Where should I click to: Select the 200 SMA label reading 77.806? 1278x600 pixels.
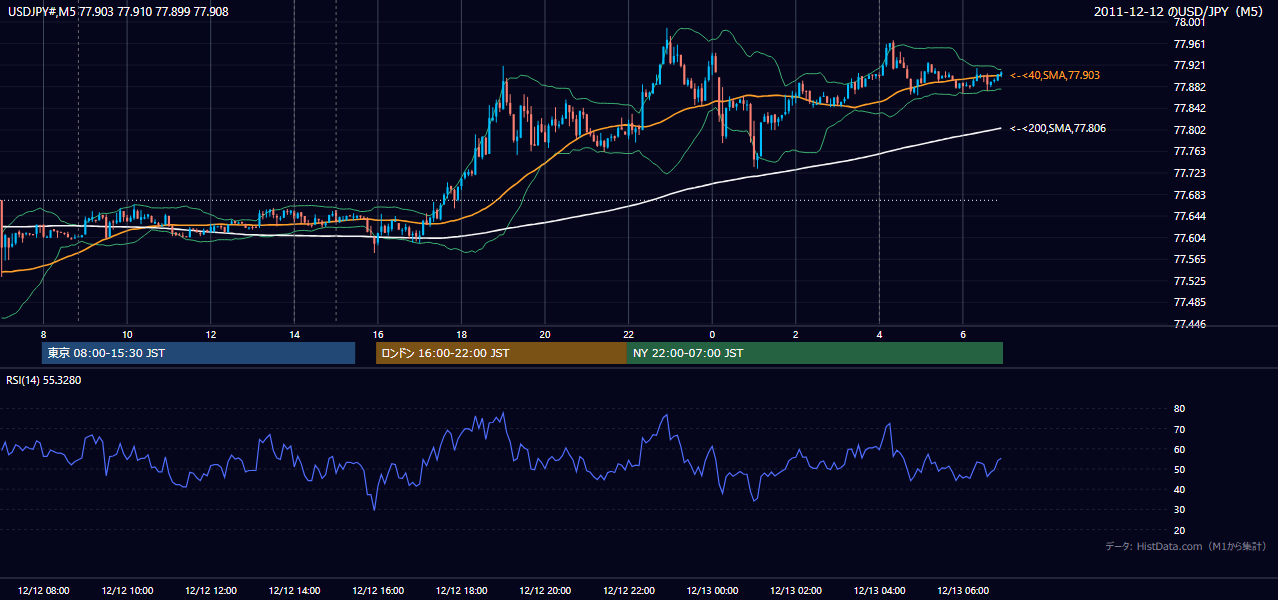click(1058, 128)
